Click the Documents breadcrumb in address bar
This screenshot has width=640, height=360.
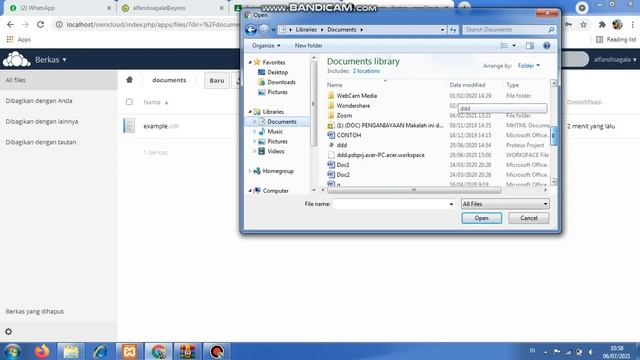pyautogui.click(x=342, y=30)
